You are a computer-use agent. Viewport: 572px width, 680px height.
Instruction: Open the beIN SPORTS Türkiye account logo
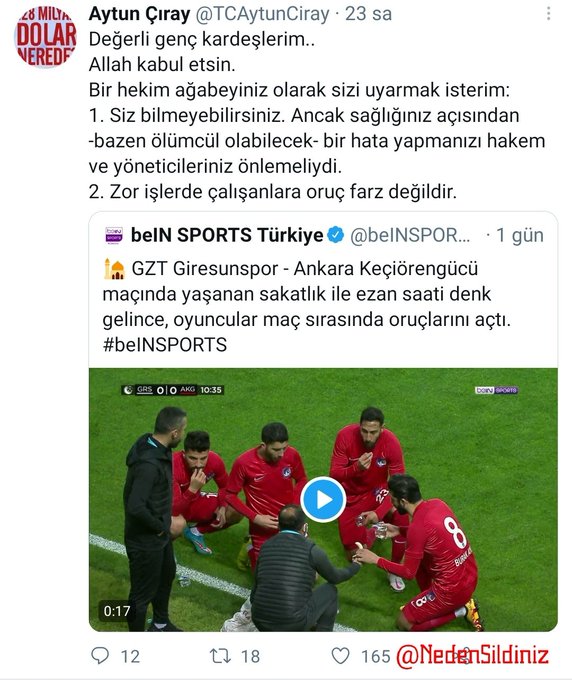(114, 235)
